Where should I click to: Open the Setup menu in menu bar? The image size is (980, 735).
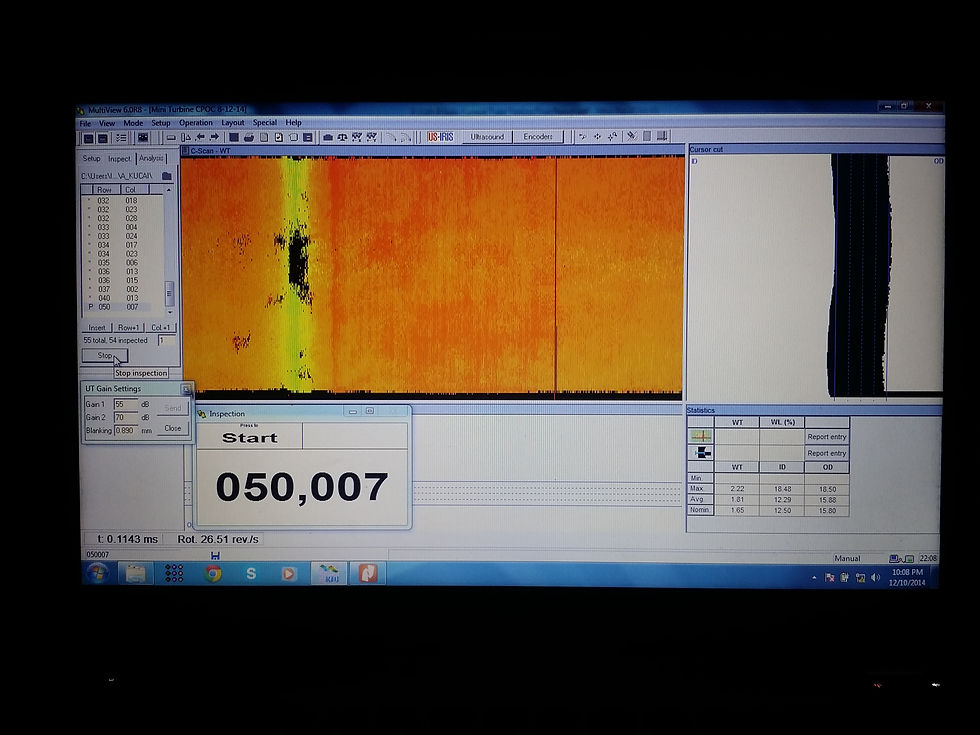tap(161, 123)
